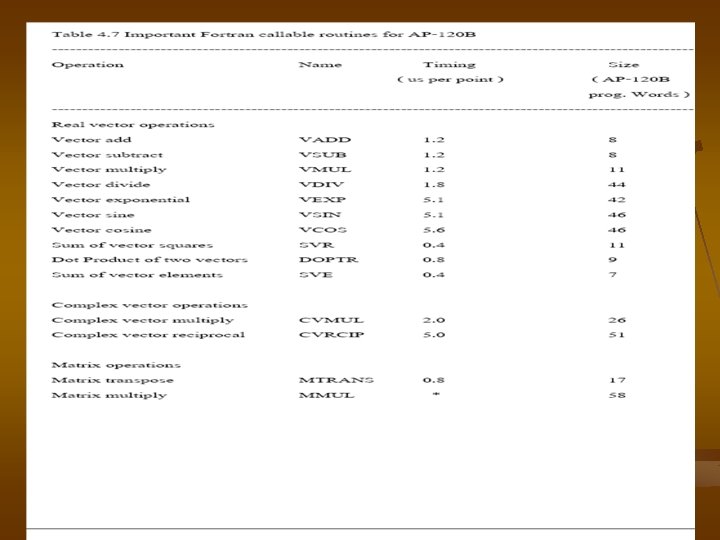Click the 'Matrix transpose' row label
The width and height of the screenshot is (720, 540).
pos(113,381)
